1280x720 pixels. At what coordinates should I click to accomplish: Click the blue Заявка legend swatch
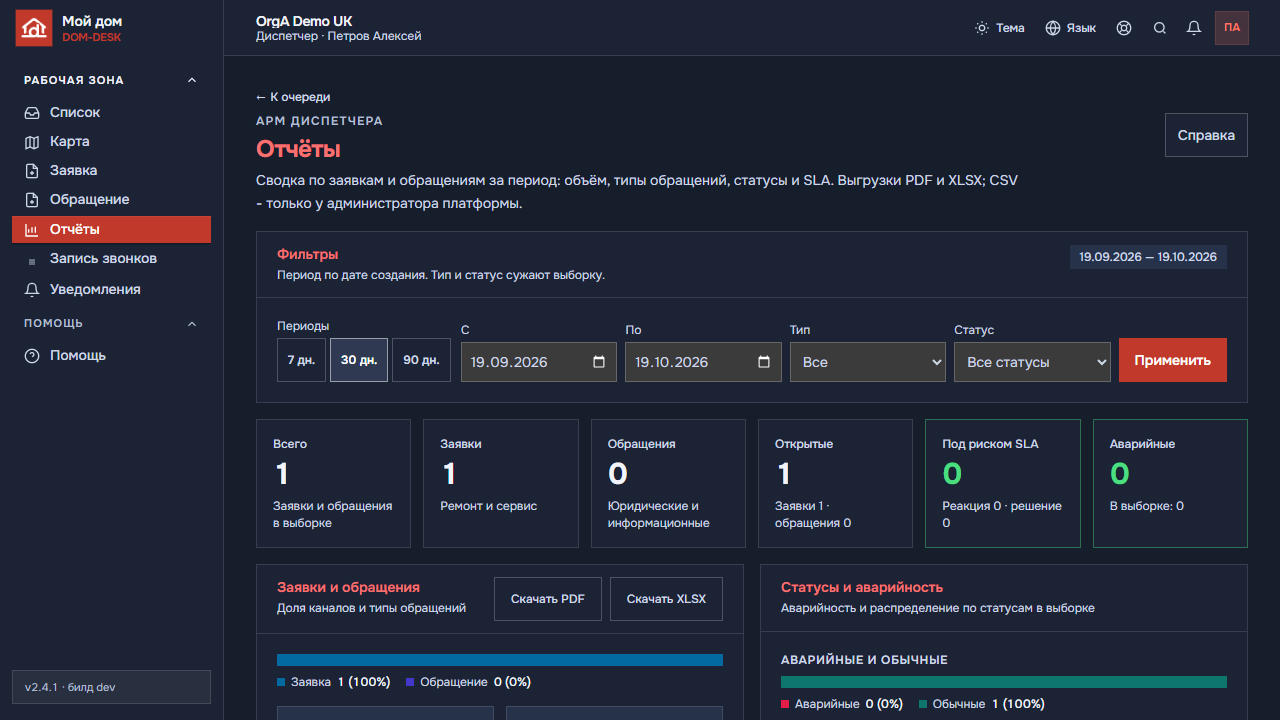(x=281, y=682)
